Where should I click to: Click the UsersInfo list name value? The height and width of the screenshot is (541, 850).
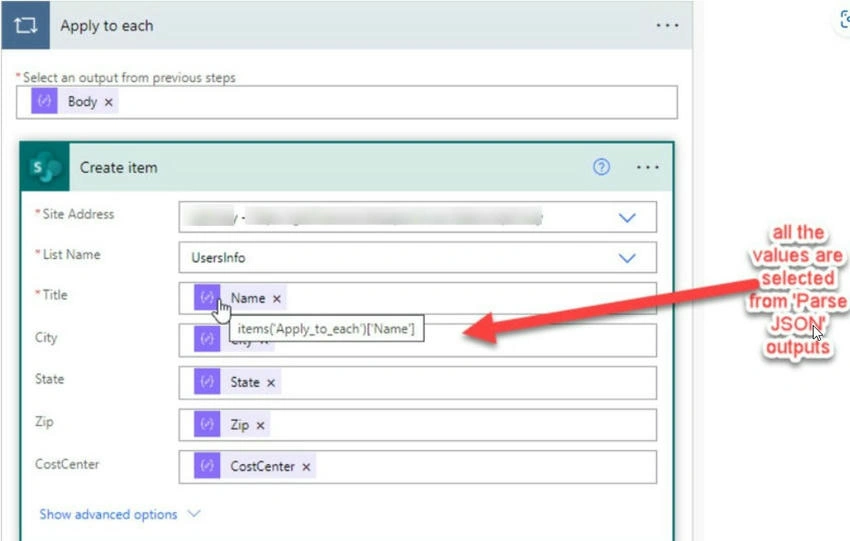218,257
